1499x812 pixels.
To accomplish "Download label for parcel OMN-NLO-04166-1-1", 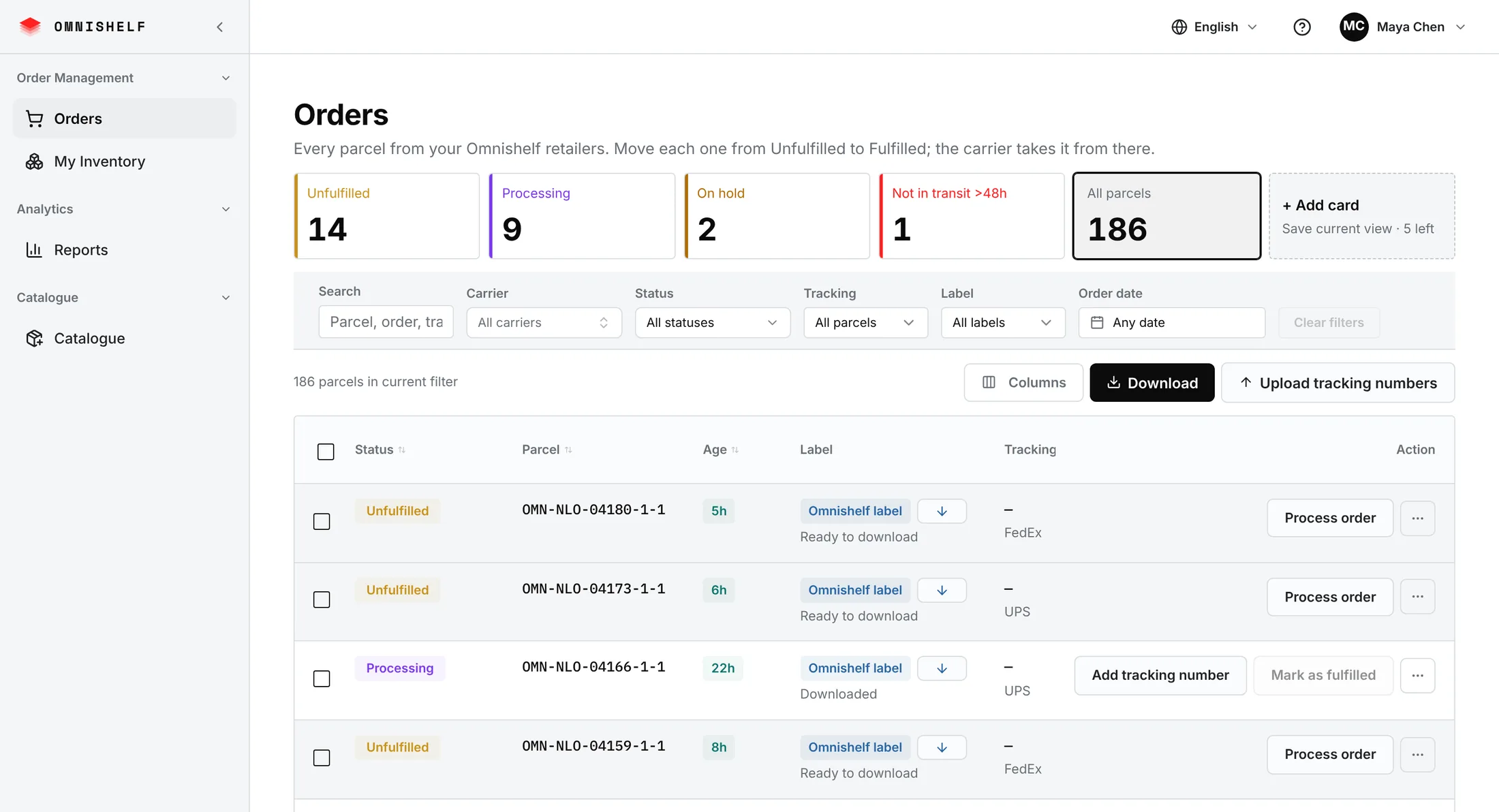I will click(x=942, y=668).
